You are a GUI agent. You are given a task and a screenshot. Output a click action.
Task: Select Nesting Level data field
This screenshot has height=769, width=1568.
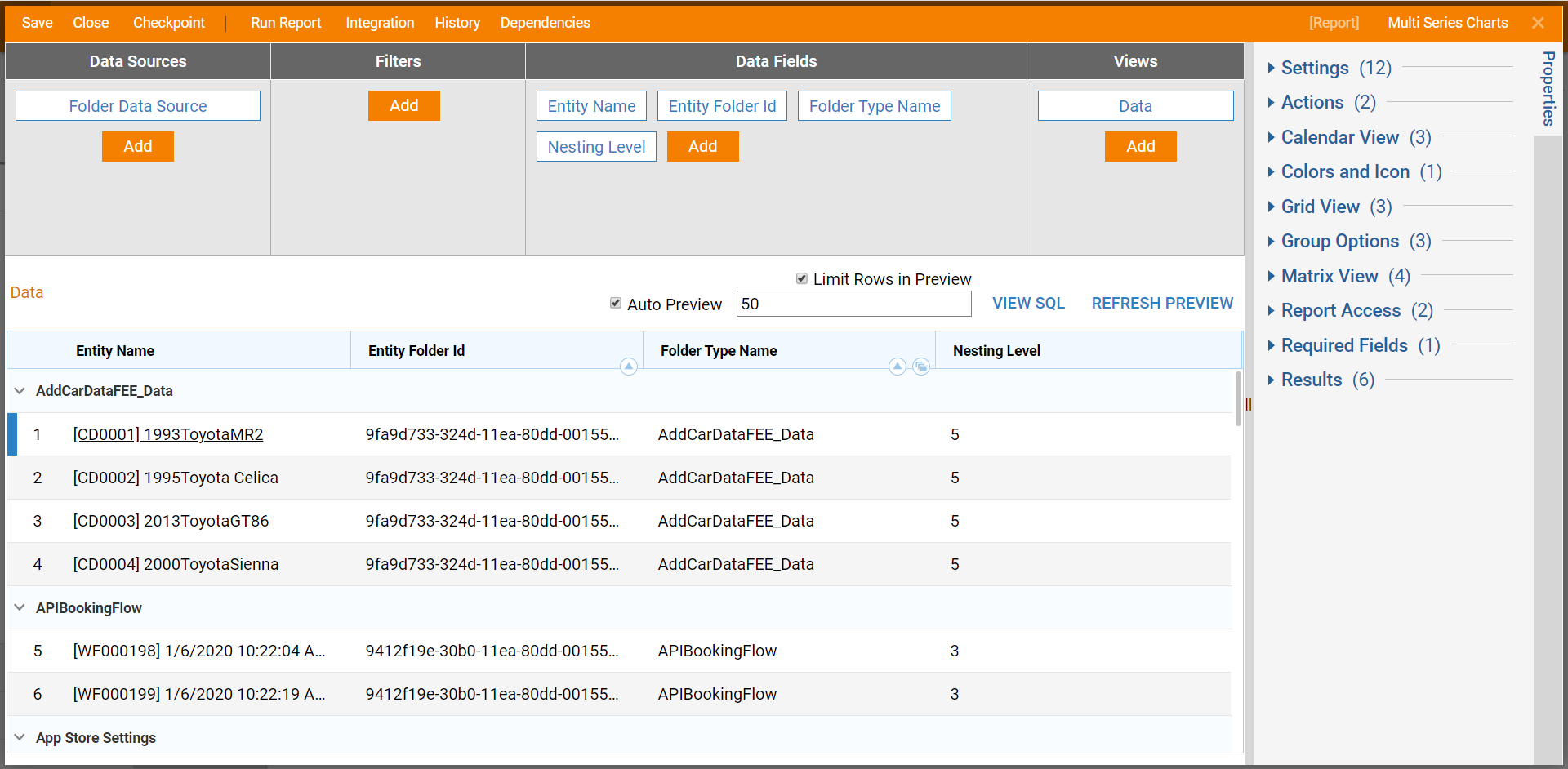click(x=596, y=147)
